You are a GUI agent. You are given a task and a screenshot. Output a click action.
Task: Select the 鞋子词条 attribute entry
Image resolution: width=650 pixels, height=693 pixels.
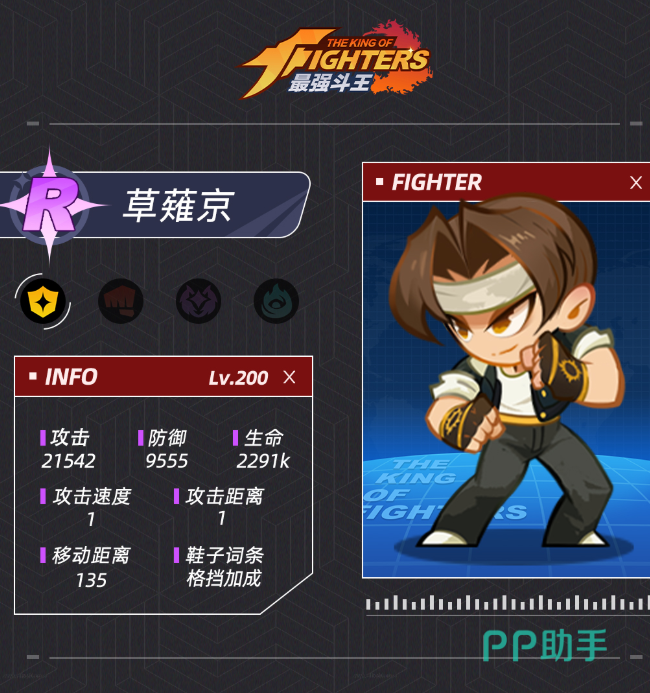tap(219, 567)
